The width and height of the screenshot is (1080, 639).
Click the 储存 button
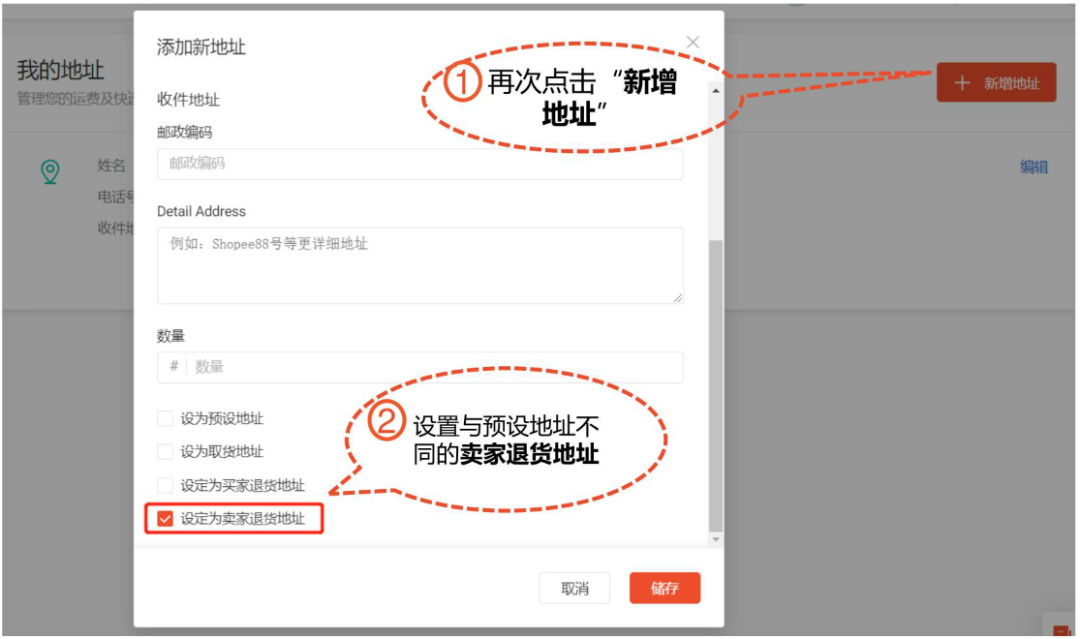pos(664,588)
